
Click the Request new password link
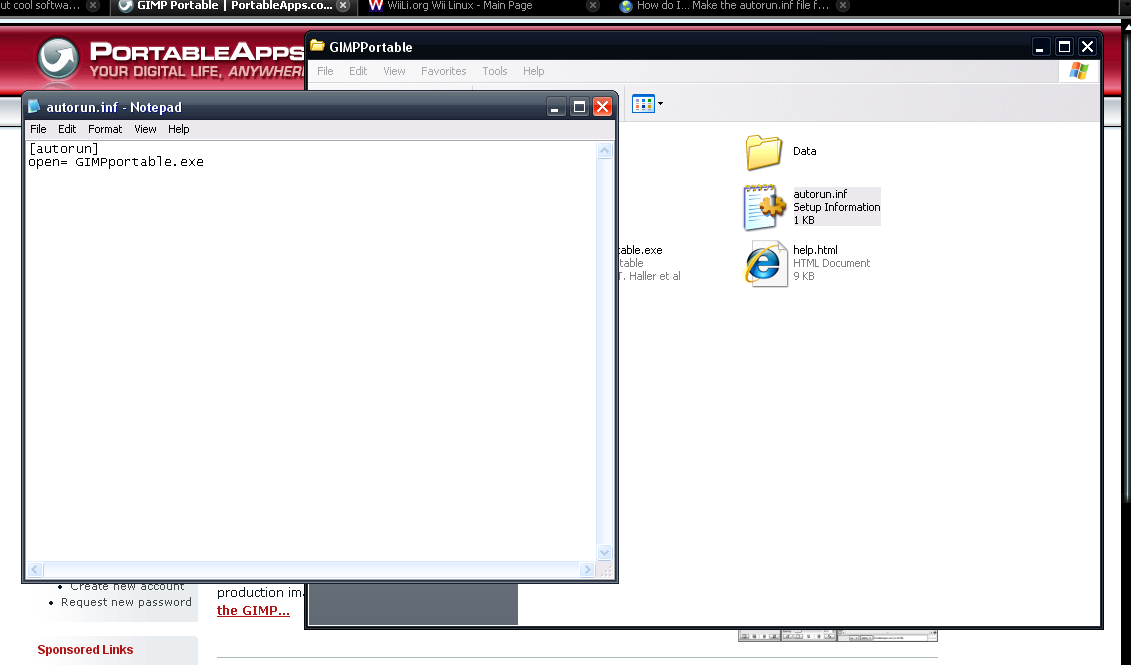pos(126,602)
